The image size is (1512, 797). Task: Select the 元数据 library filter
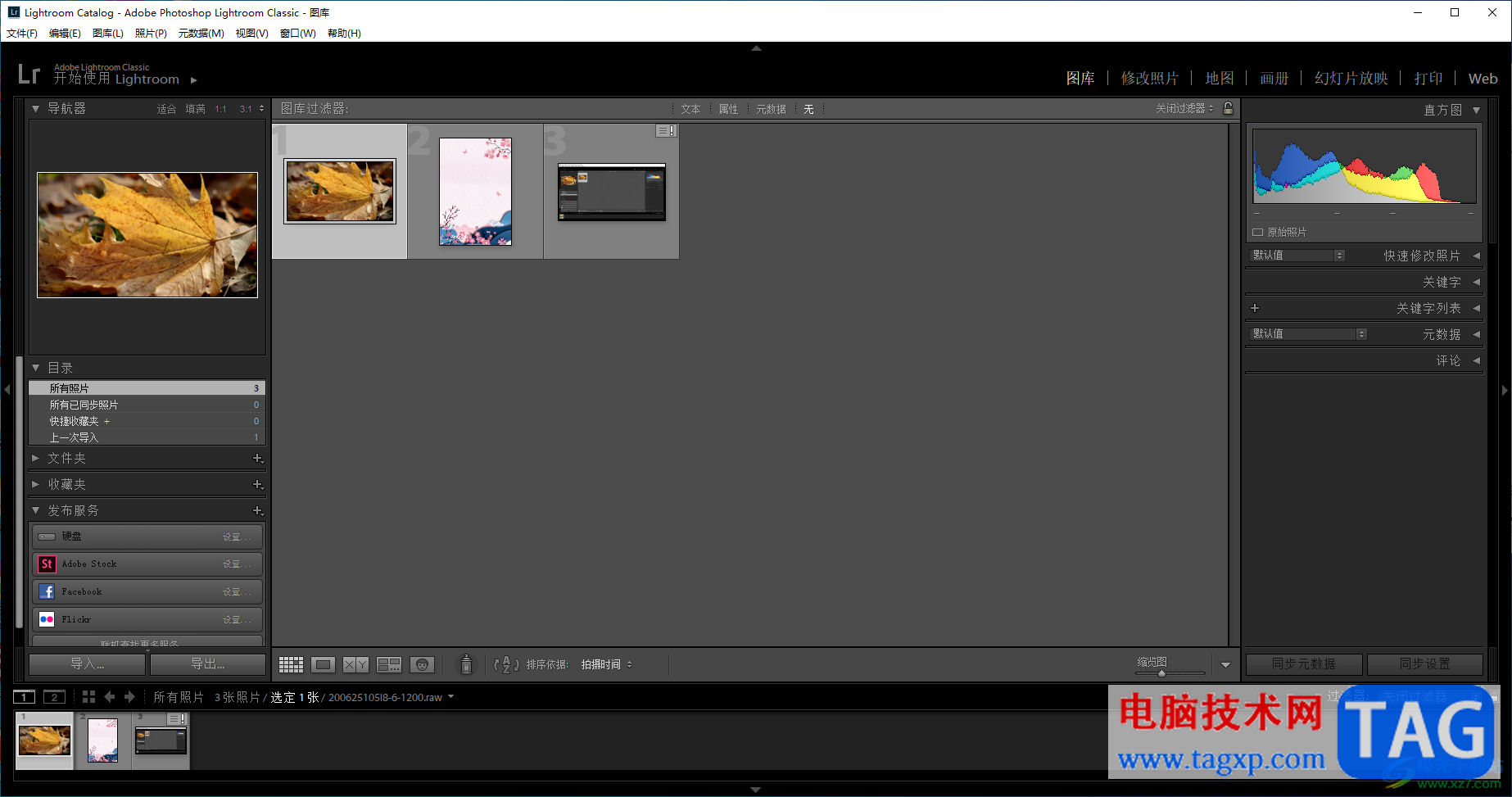pyautogui.click(x=771, y=109)
